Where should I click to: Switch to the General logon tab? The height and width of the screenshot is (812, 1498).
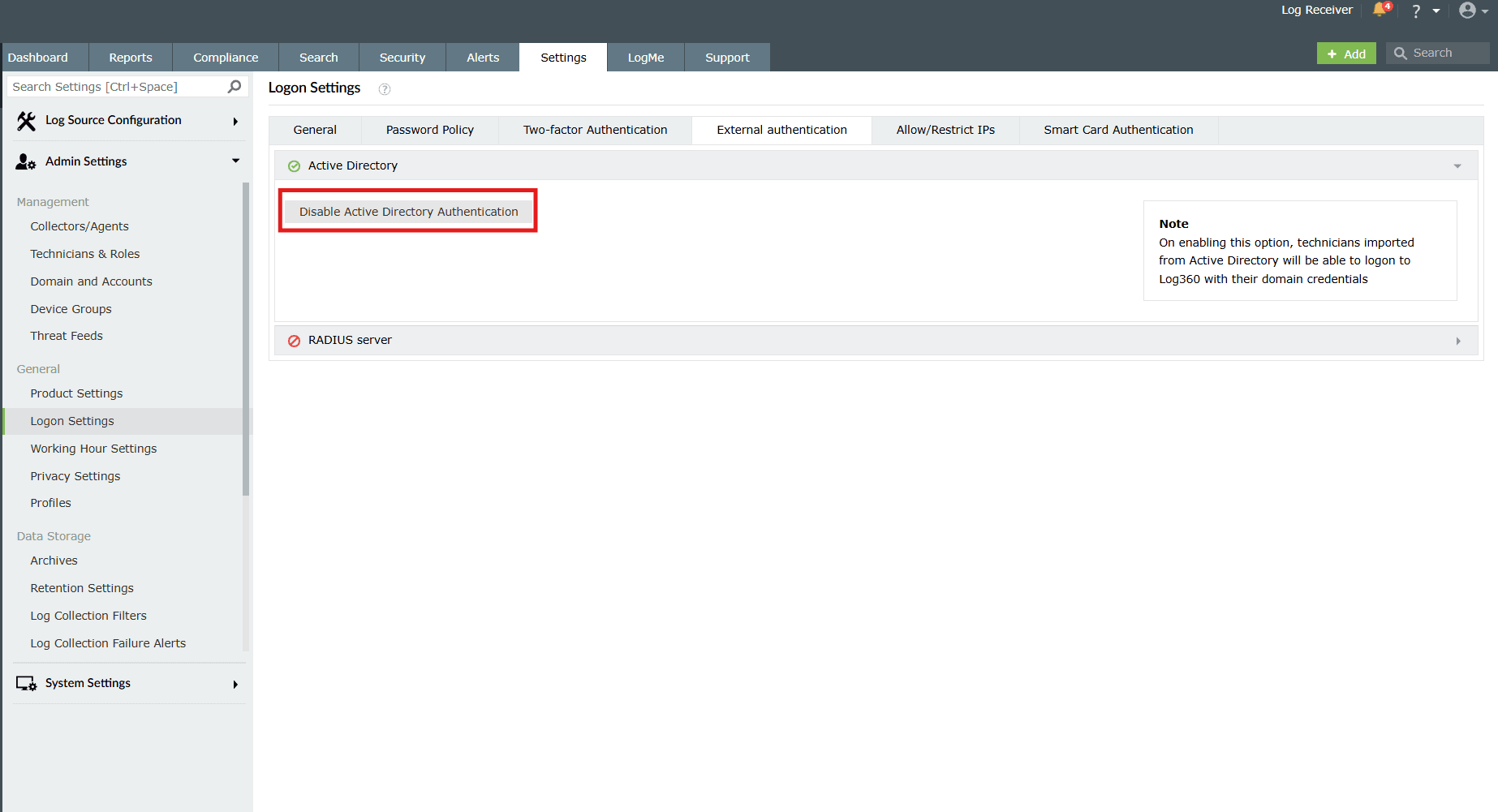tap(315, 130)
